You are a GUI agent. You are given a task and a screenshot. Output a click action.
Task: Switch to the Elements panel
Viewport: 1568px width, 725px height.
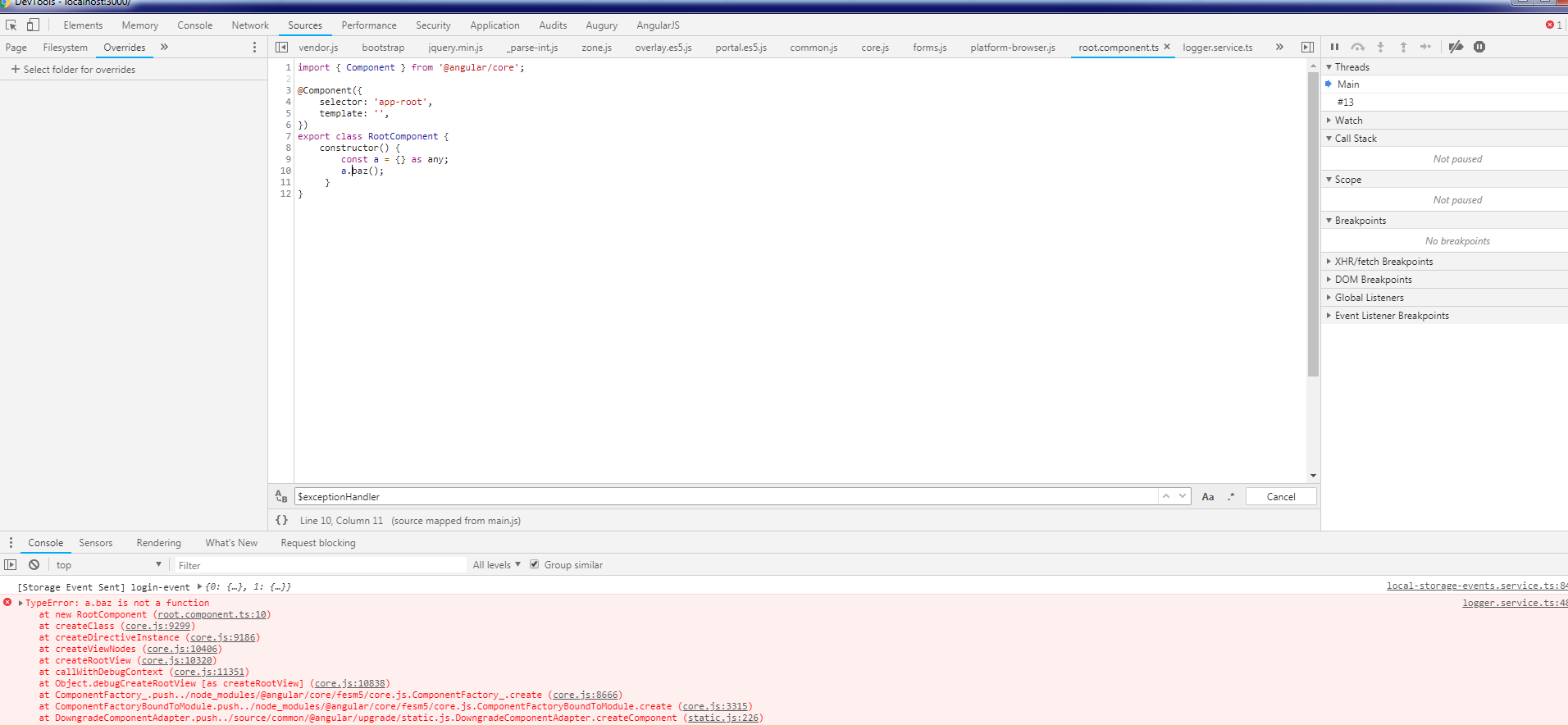pos(83,25)
